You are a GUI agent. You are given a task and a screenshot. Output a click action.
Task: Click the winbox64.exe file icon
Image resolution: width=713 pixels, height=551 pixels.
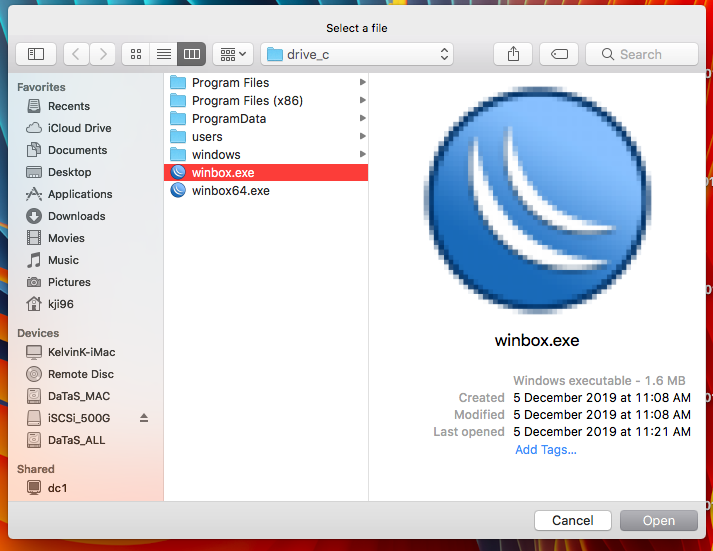pos(178,190)
